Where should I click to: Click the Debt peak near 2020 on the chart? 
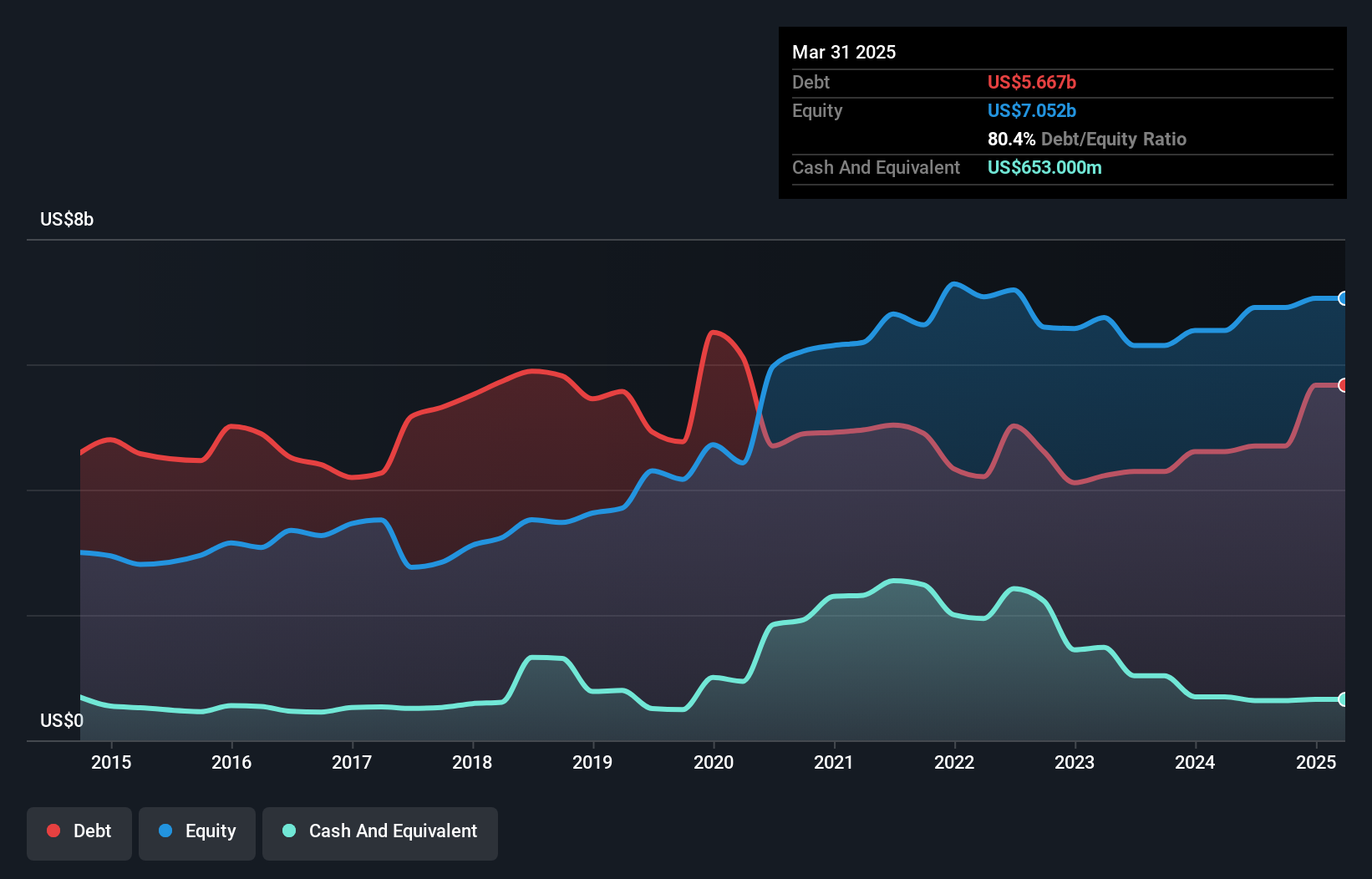click(x=714, y=334)
